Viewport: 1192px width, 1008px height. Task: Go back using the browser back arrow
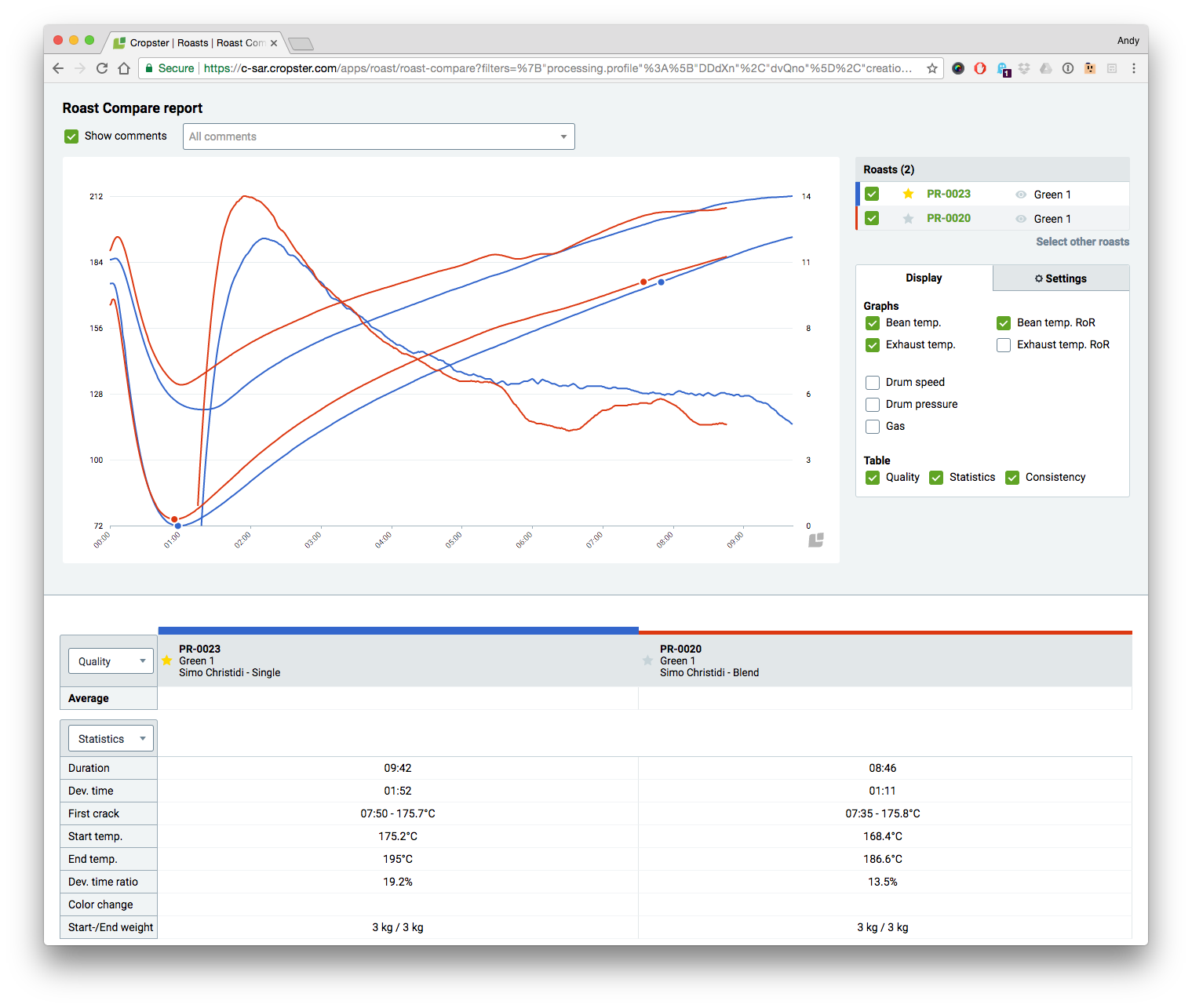pyautogui.click(x=58, y=68)
